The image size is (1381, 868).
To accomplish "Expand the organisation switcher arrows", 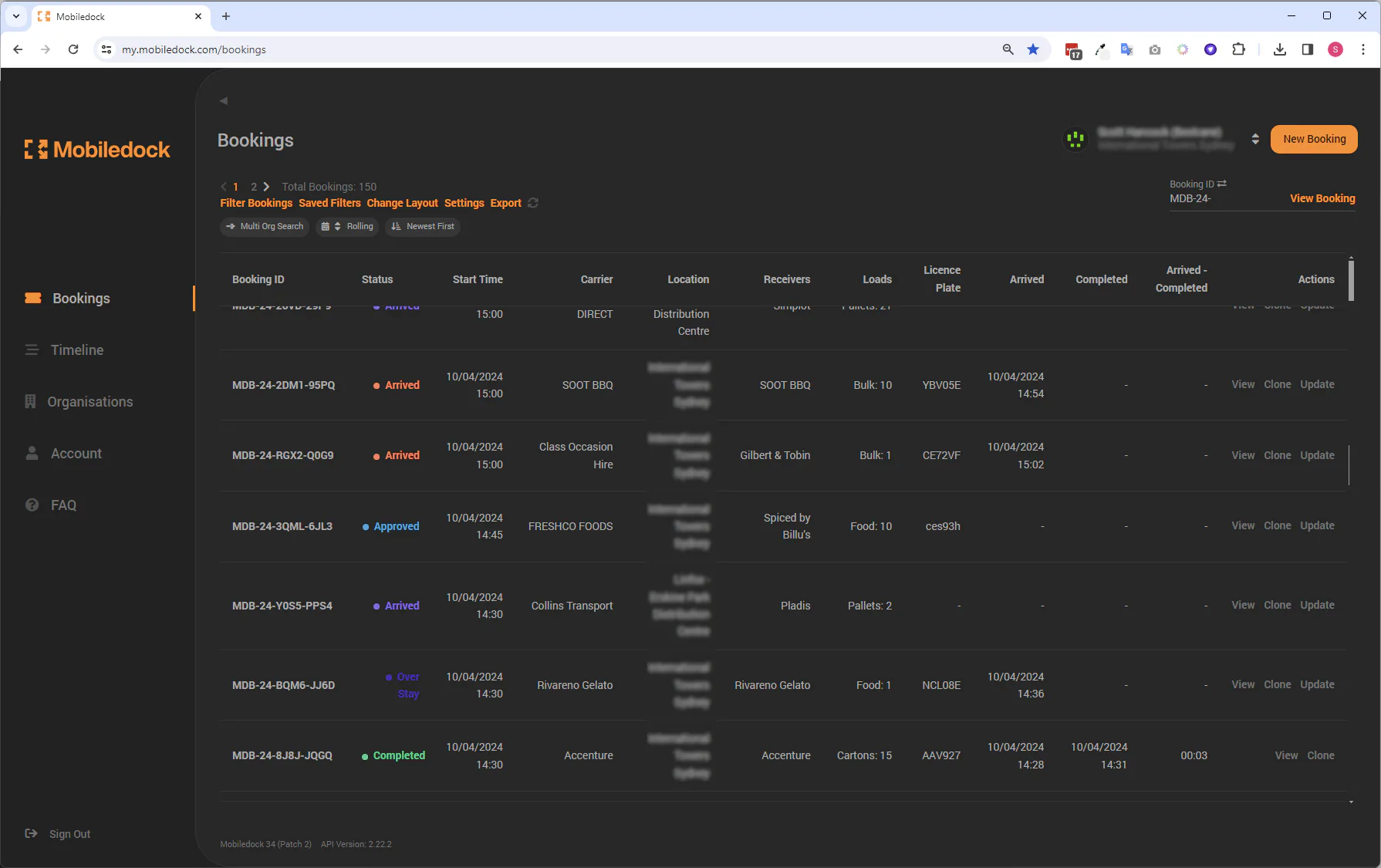I will pyautogui.click(x=1255, y=140).
